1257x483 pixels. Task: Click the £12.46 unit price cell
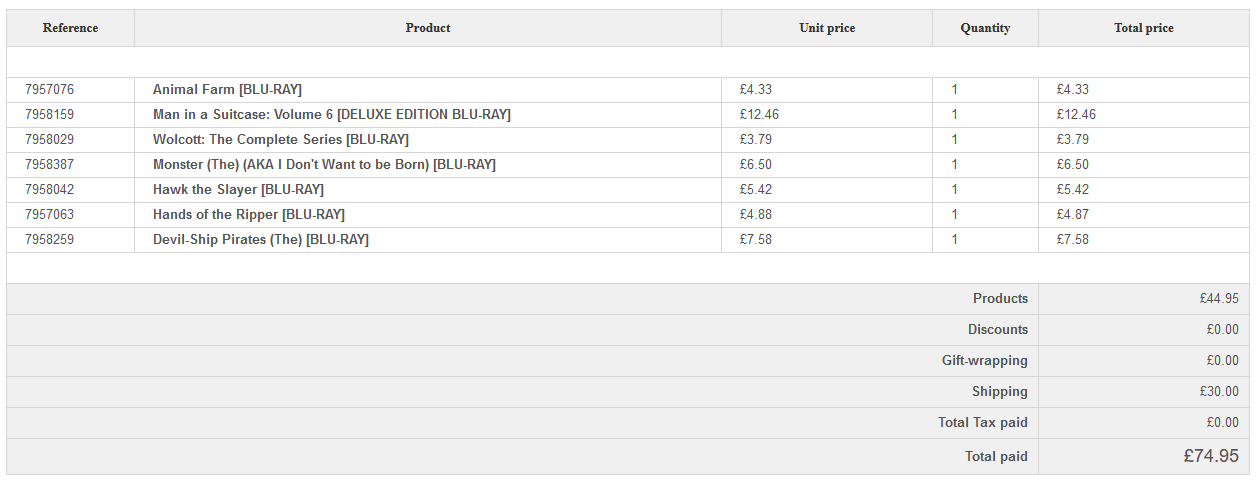759,115
